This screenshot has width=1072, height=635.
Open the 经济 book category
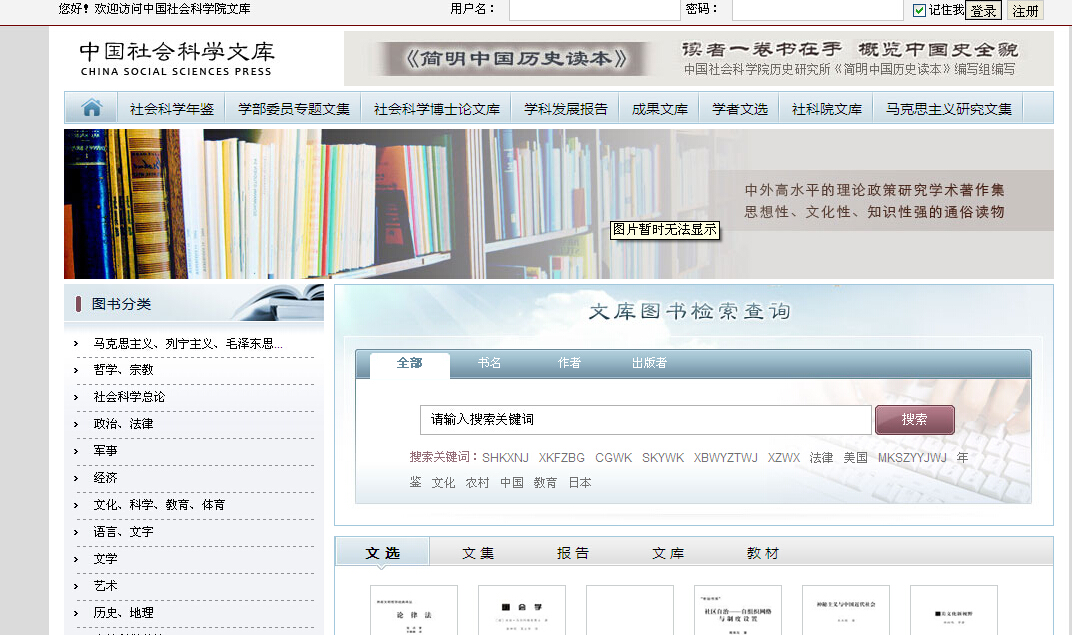pyautogui.click(x=105, y=478)
